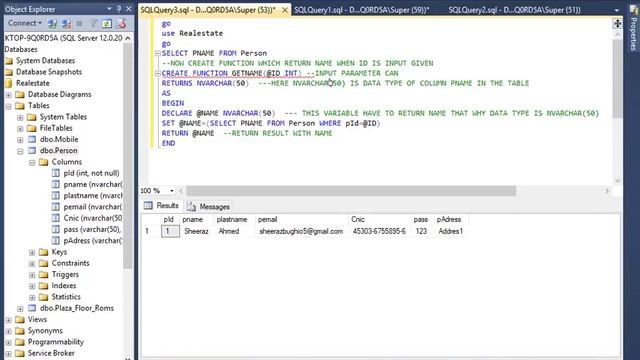The image size is (640, 360).
Task: Click the Stop icon in Object Explorer toolbar
Action: (79, 24)
